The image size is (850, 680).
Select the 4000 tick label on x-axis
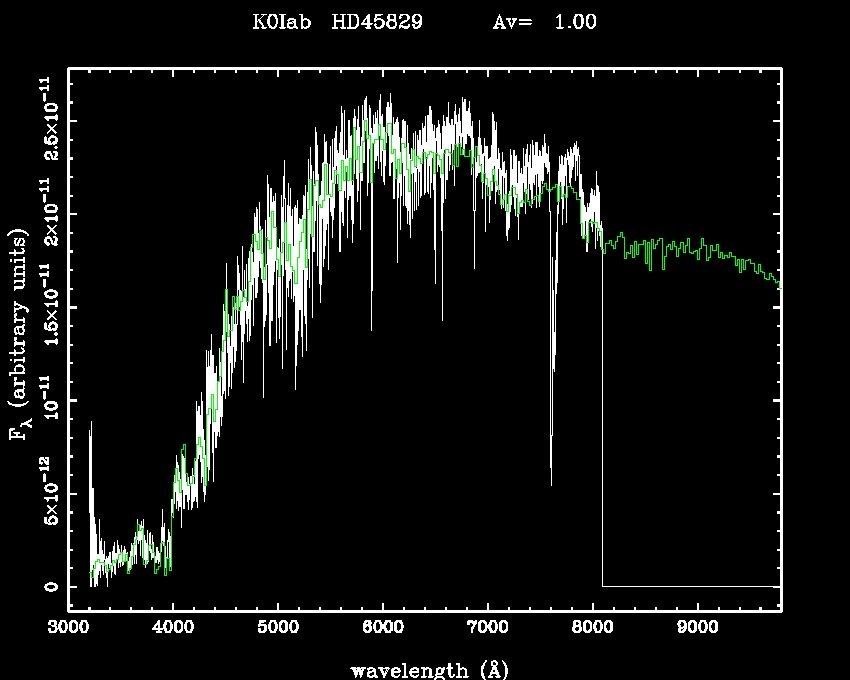pyautogui.click(x=173, y=629)
